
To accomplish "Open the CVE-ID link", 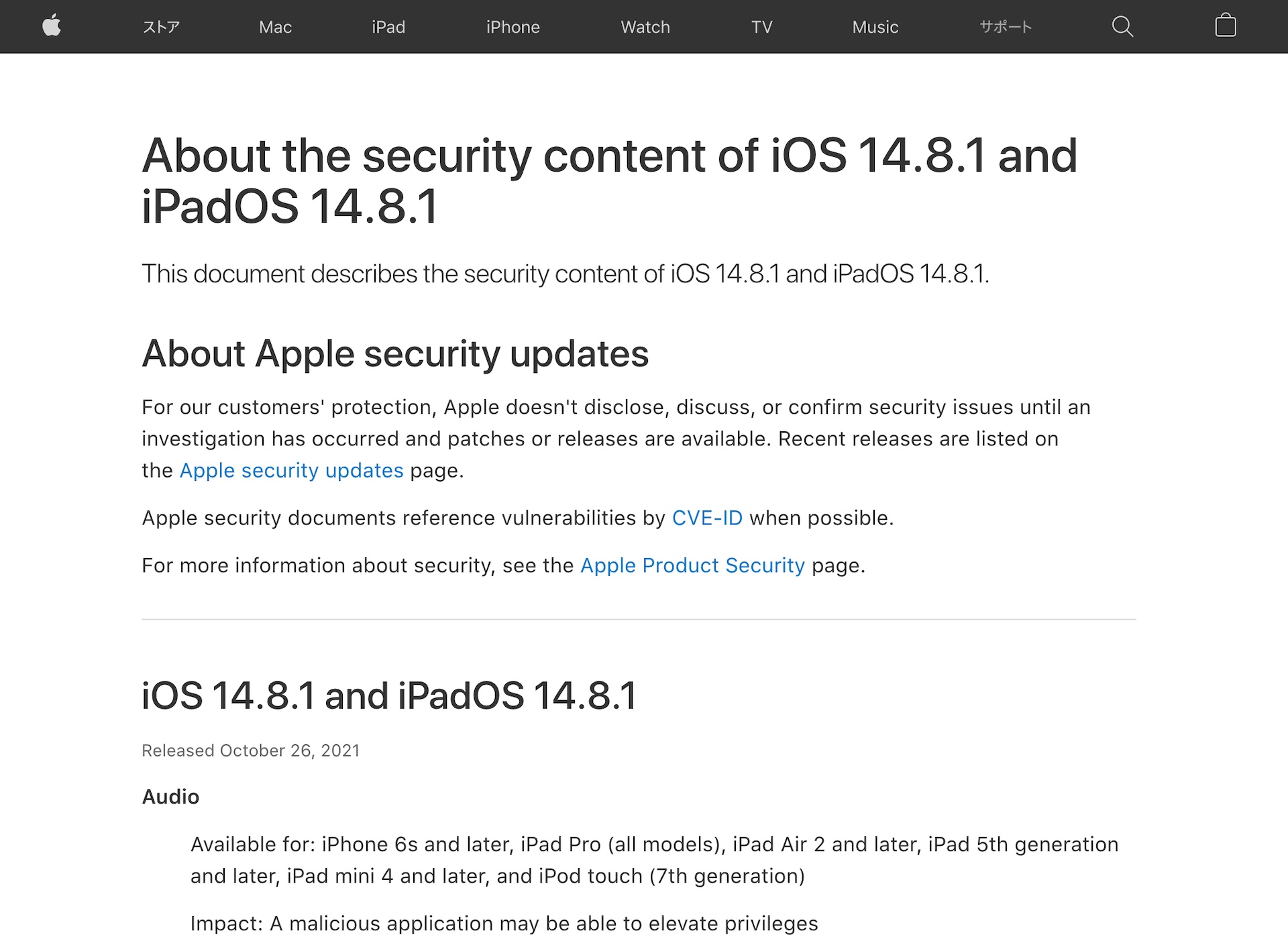I will (707, 518).
